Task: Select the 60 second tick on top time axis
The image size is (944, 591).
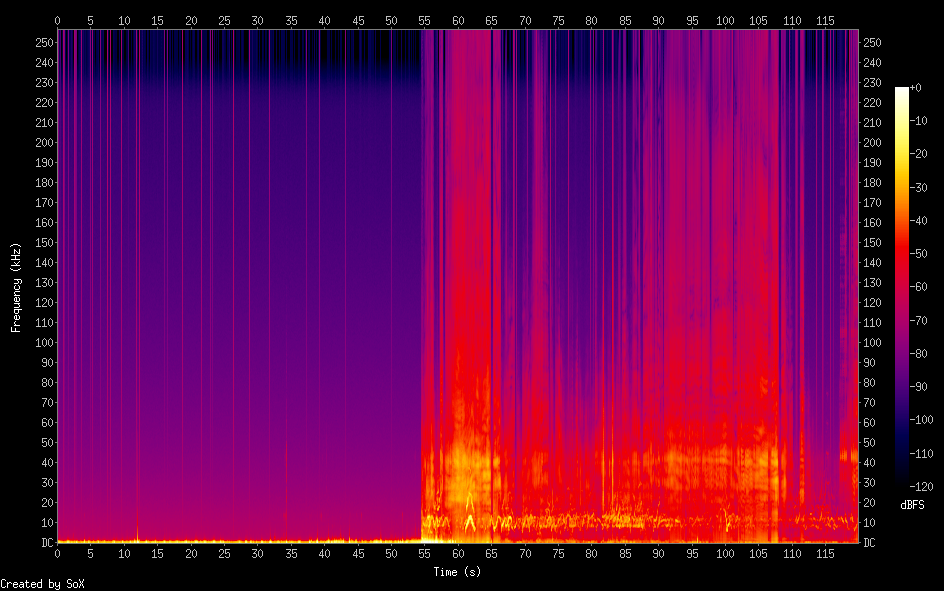Action: point(458,20)
